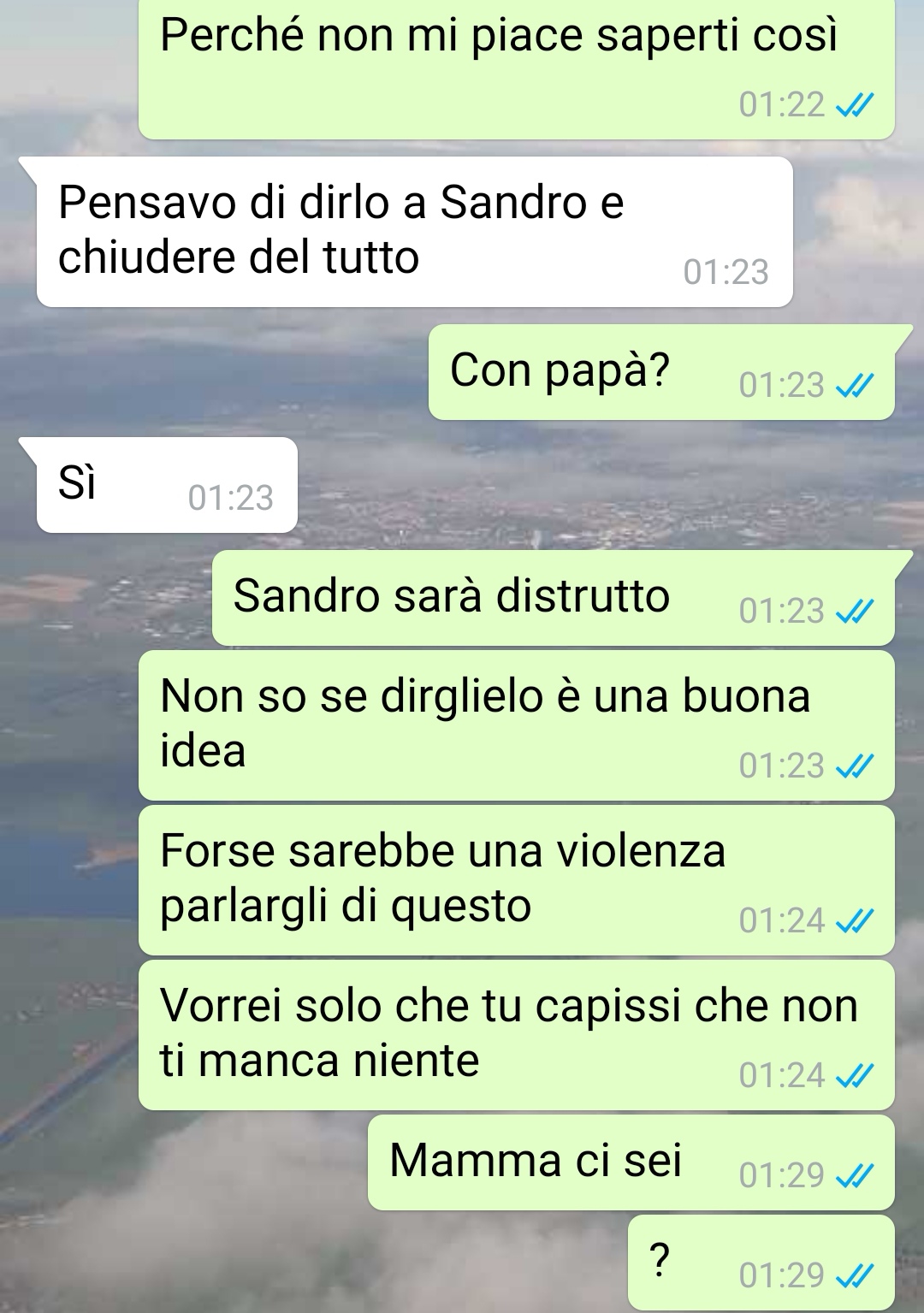The height and width of the screenshot is (1313, 924).
Task: Select 'Non so se dirglielo è una buona idea'
Action: coord(517,725)
